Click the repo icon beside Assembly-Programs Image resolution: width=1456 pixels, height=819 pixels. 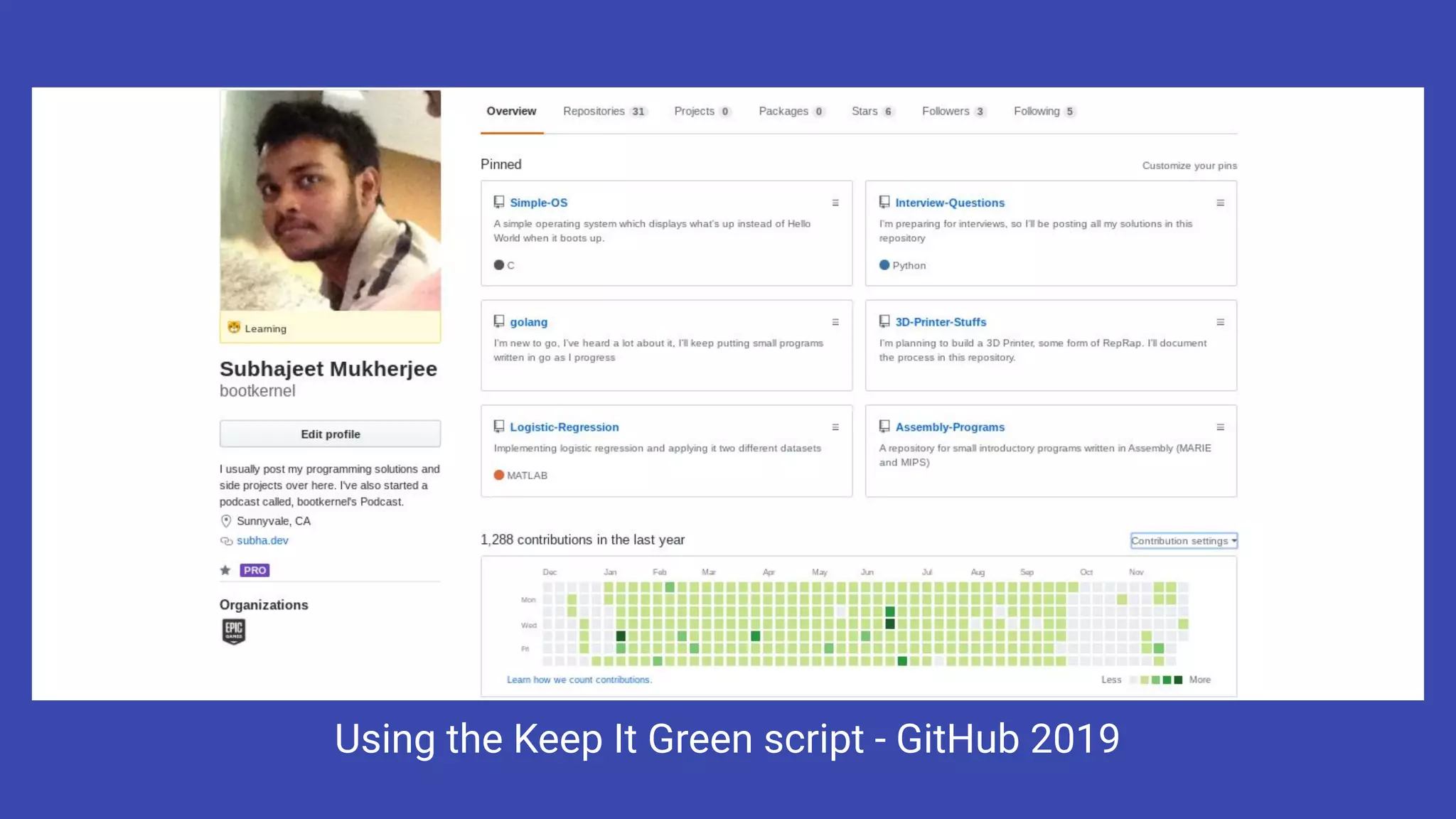coord(884,427)
